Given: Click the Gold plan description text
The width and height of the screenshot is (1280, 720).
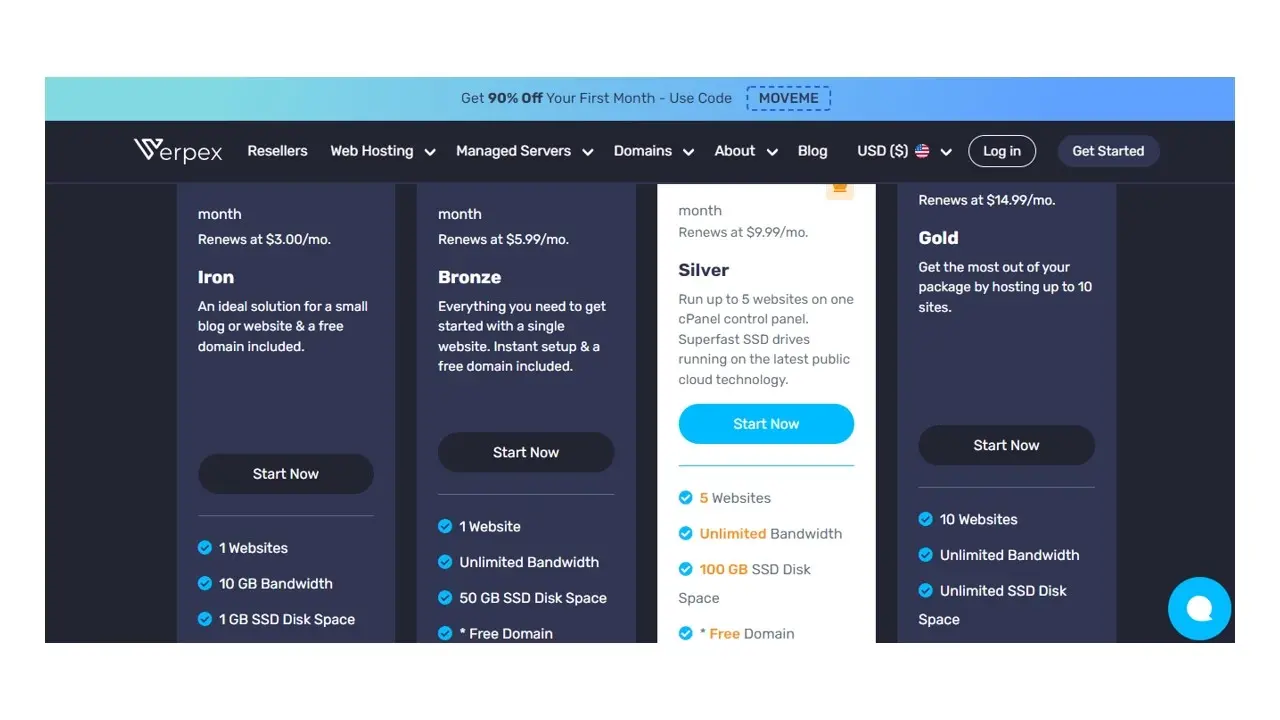Looking at the screenshot, I should [x=1005, y=287].
